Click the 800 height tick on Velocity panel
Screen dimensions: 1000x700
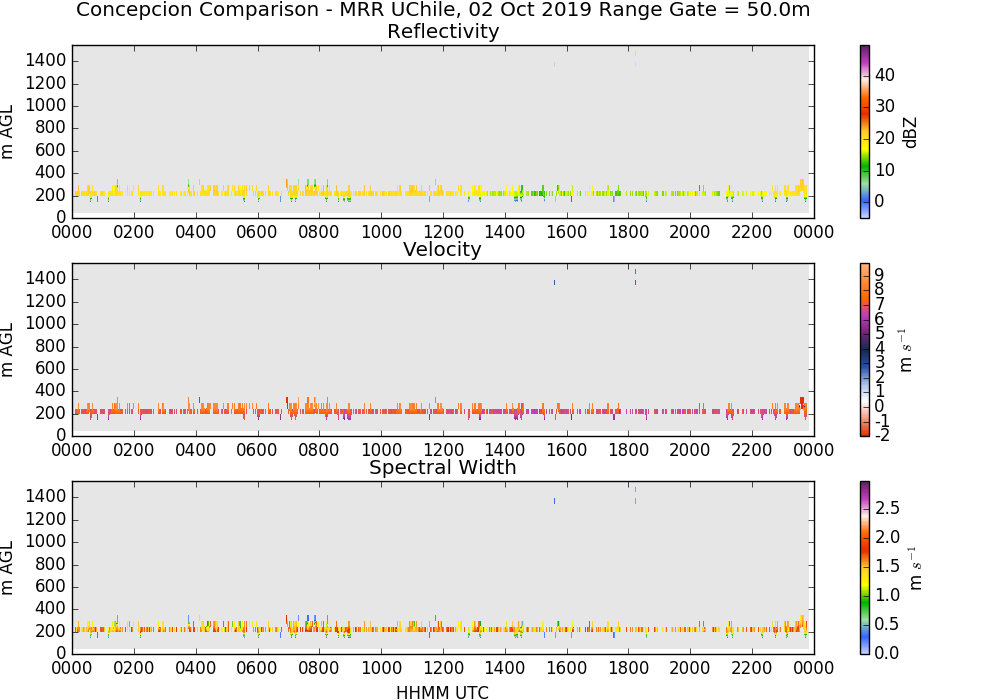pos(50,346)
